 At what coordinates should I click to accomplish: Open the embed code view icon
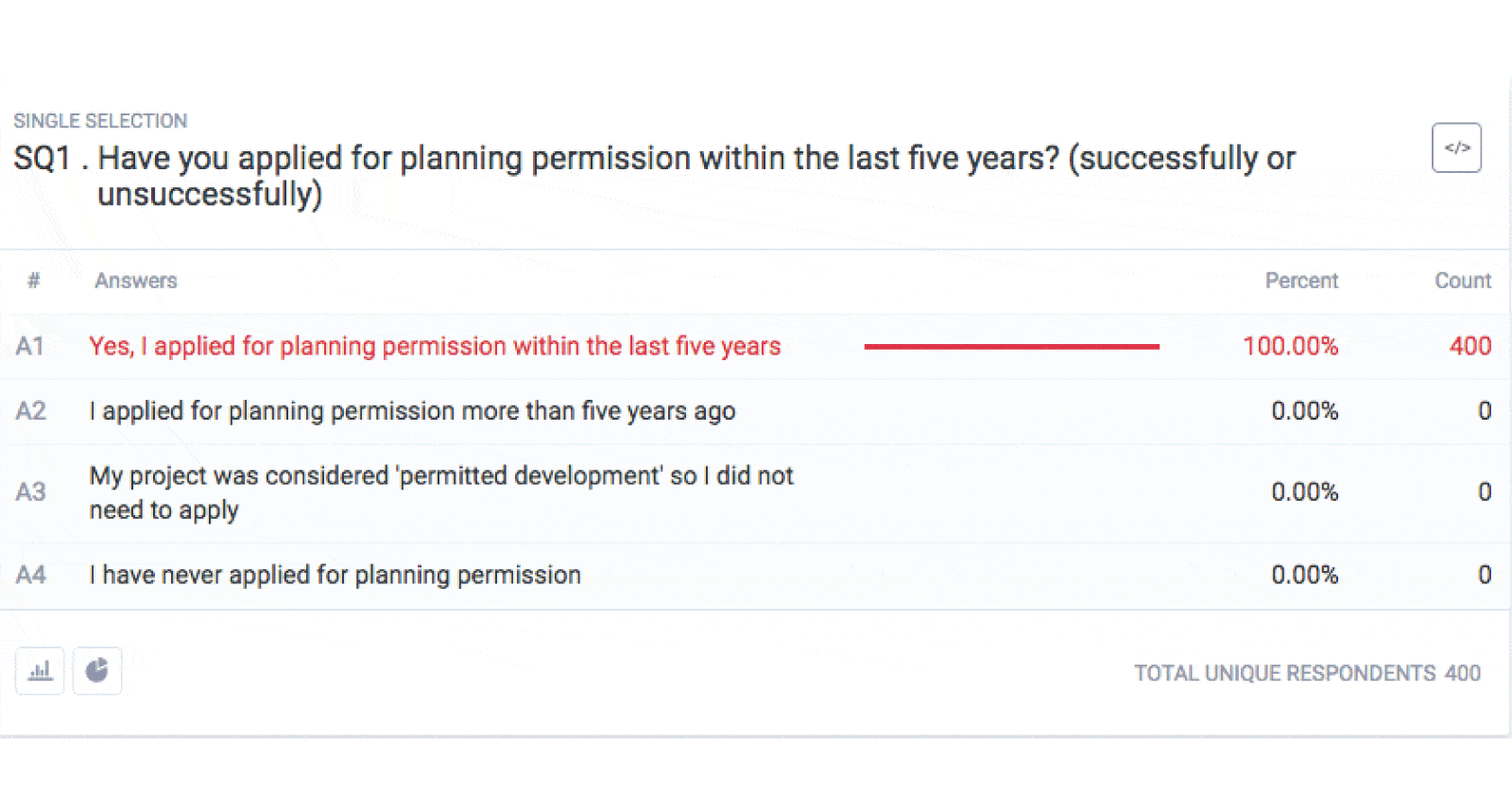(x=1456, y=147)
